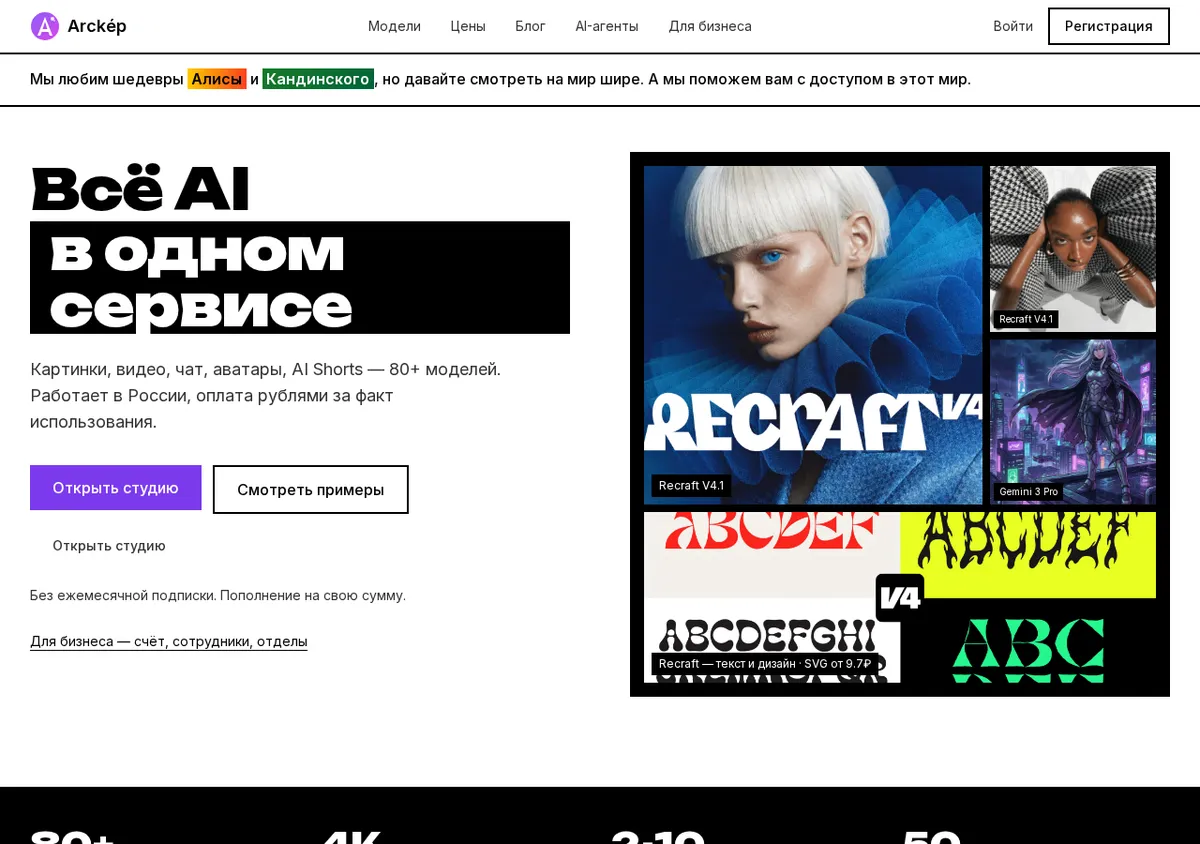Click the Arckép brand name text
The height and width of the screenshot is (844, 1200).
(97, 26)
